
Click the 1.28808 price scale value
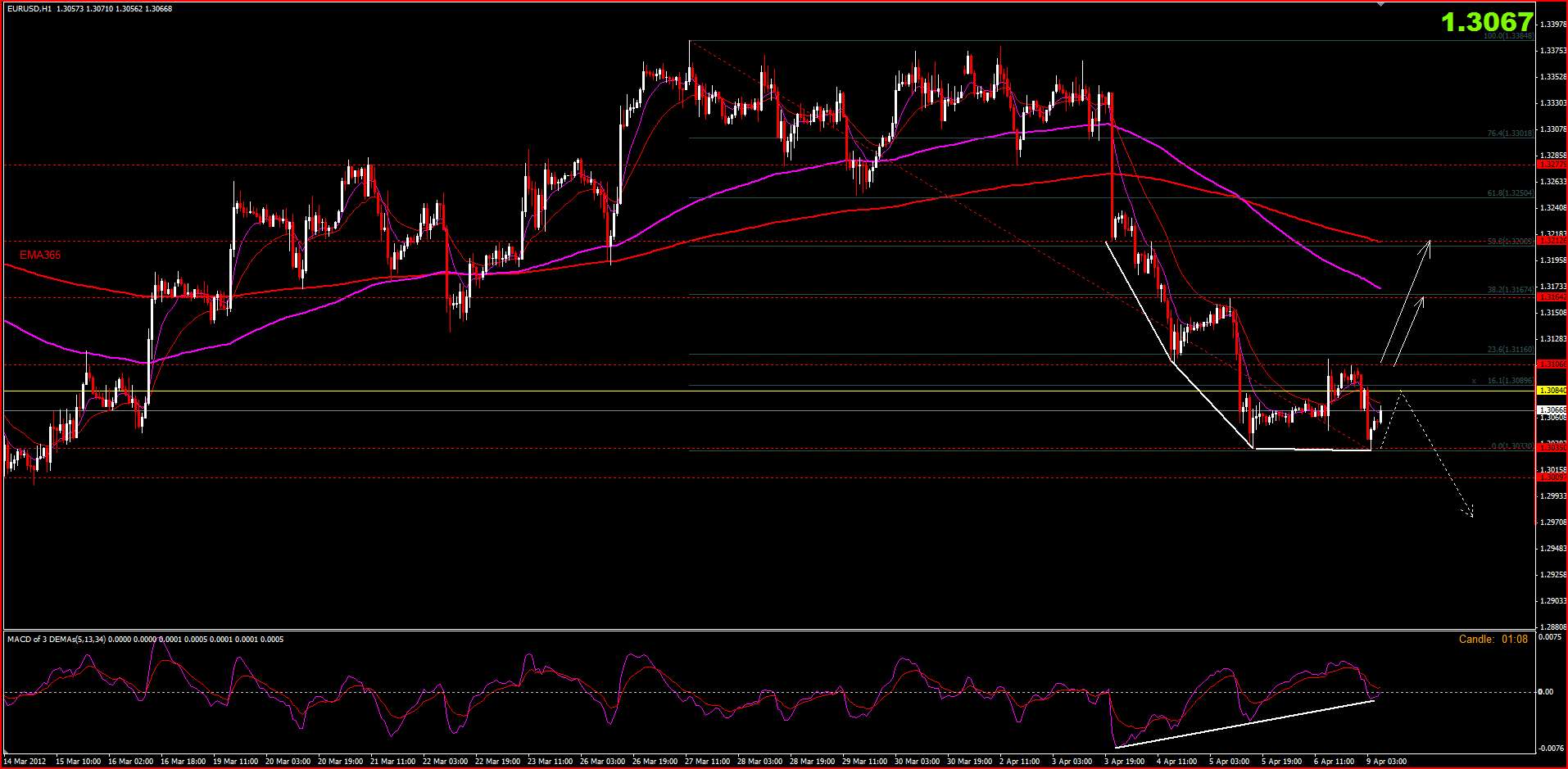pos(1553,627)
